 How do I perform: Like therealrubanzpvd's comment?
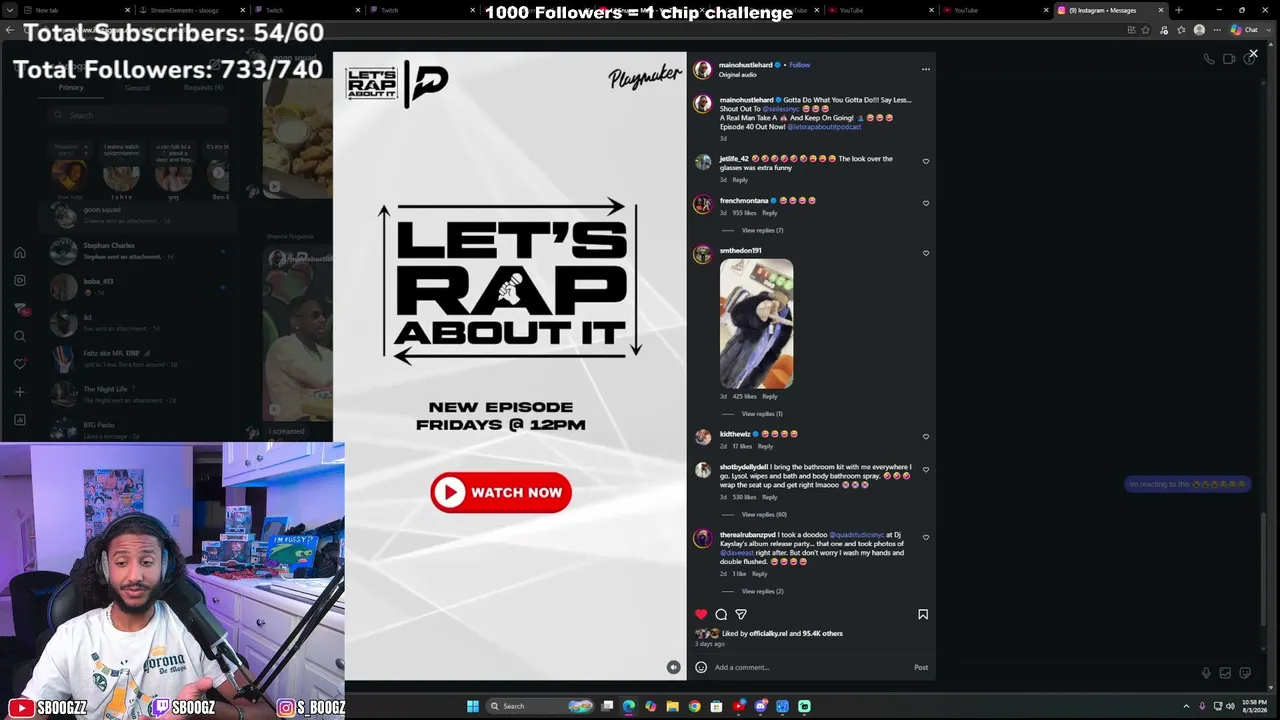(x=926, y=538)
